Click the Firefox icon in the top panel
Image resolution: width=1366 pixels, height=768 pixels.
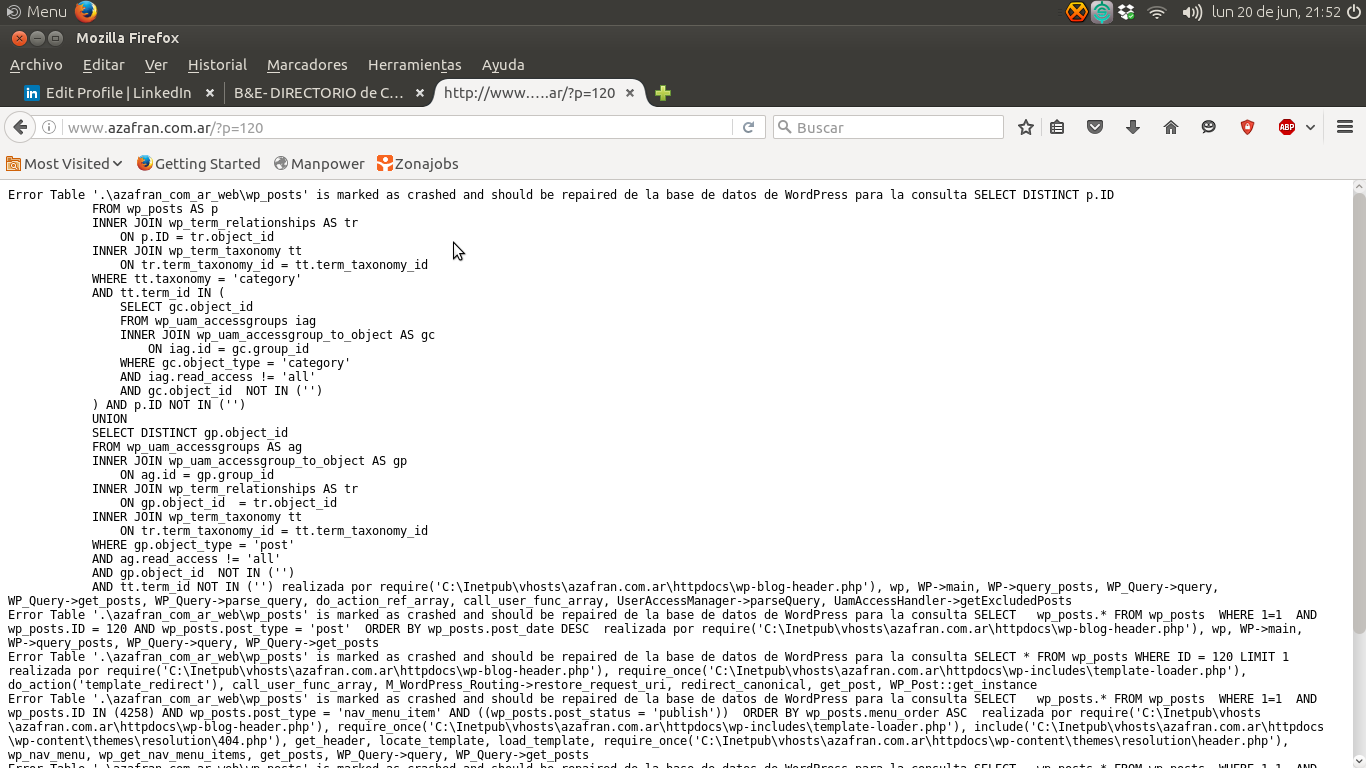[x=86, y=12]
